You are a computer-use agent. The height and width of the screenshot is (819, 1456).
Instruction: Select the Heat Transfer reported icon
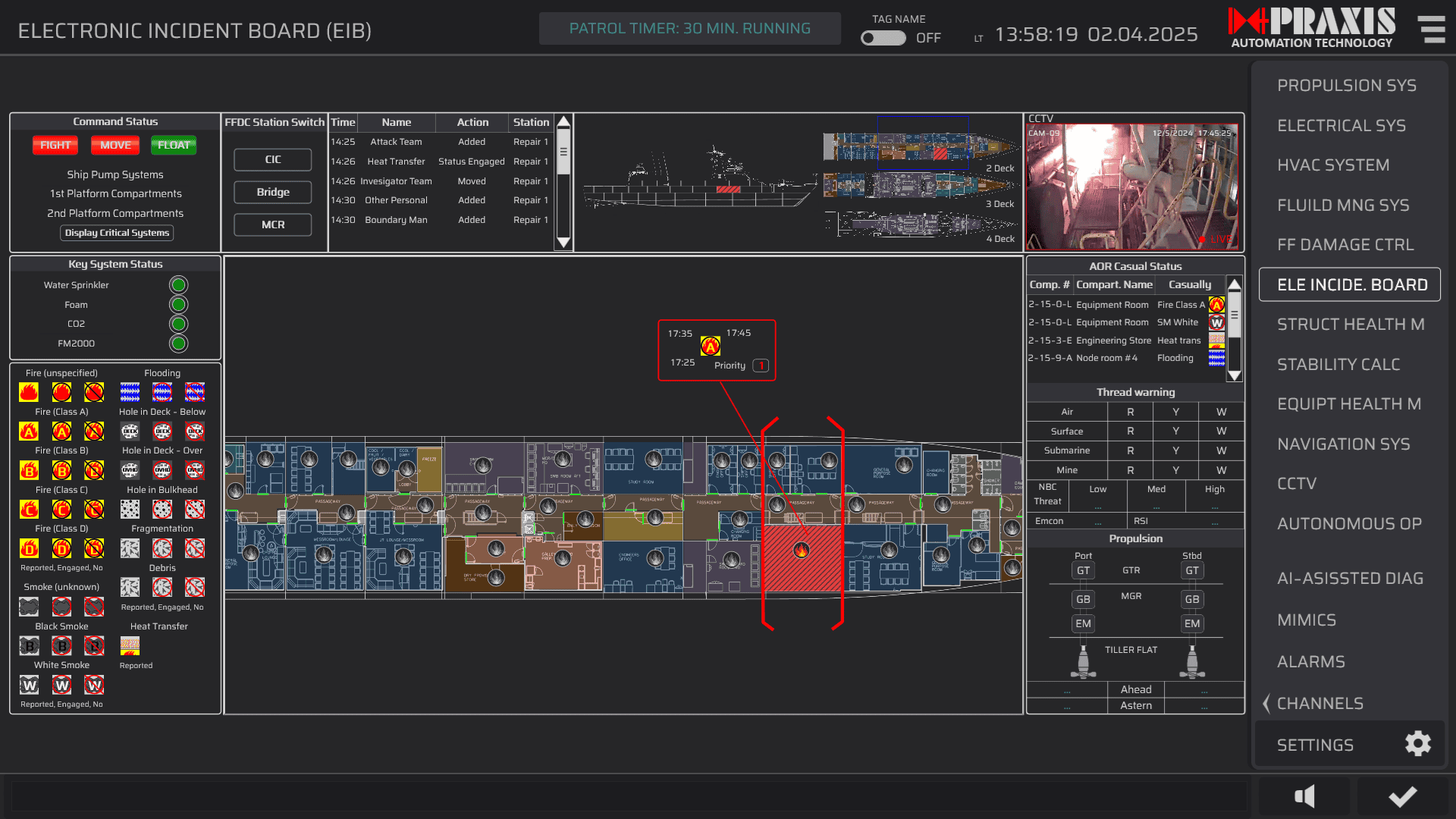pyautogui.click(x=130, y=645)
